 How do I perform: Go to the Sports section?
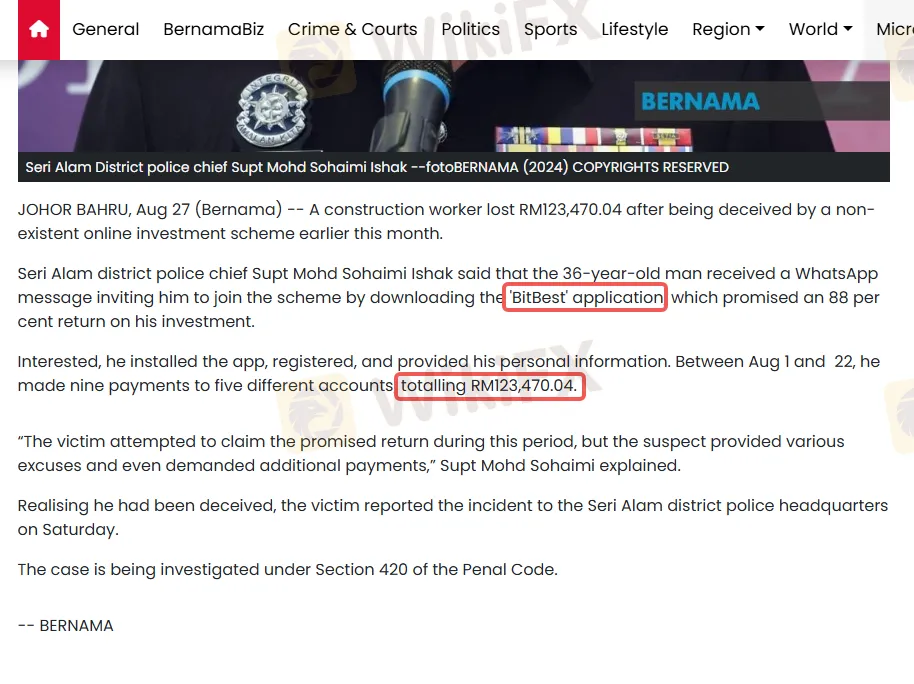click(550, 29)
